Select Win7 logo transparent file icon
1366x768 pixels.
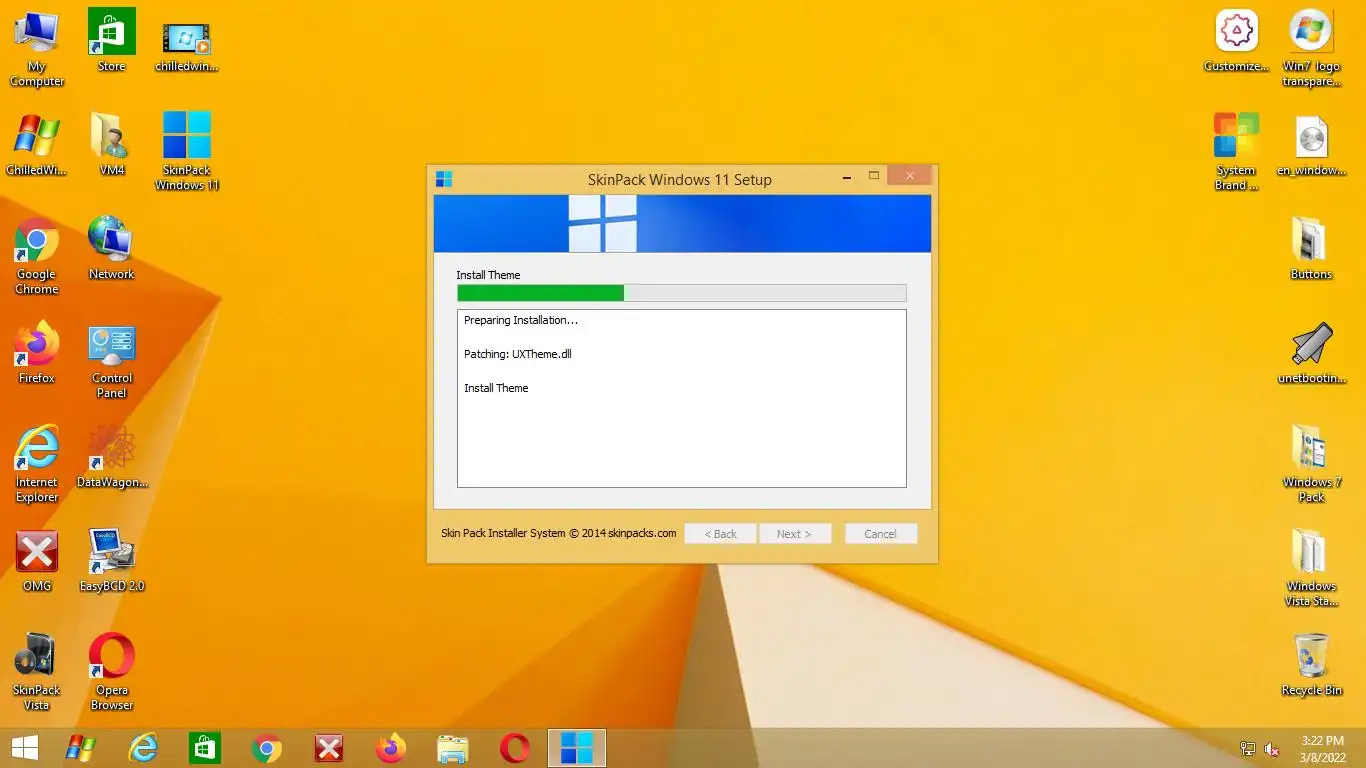[x=1311, y=48]
